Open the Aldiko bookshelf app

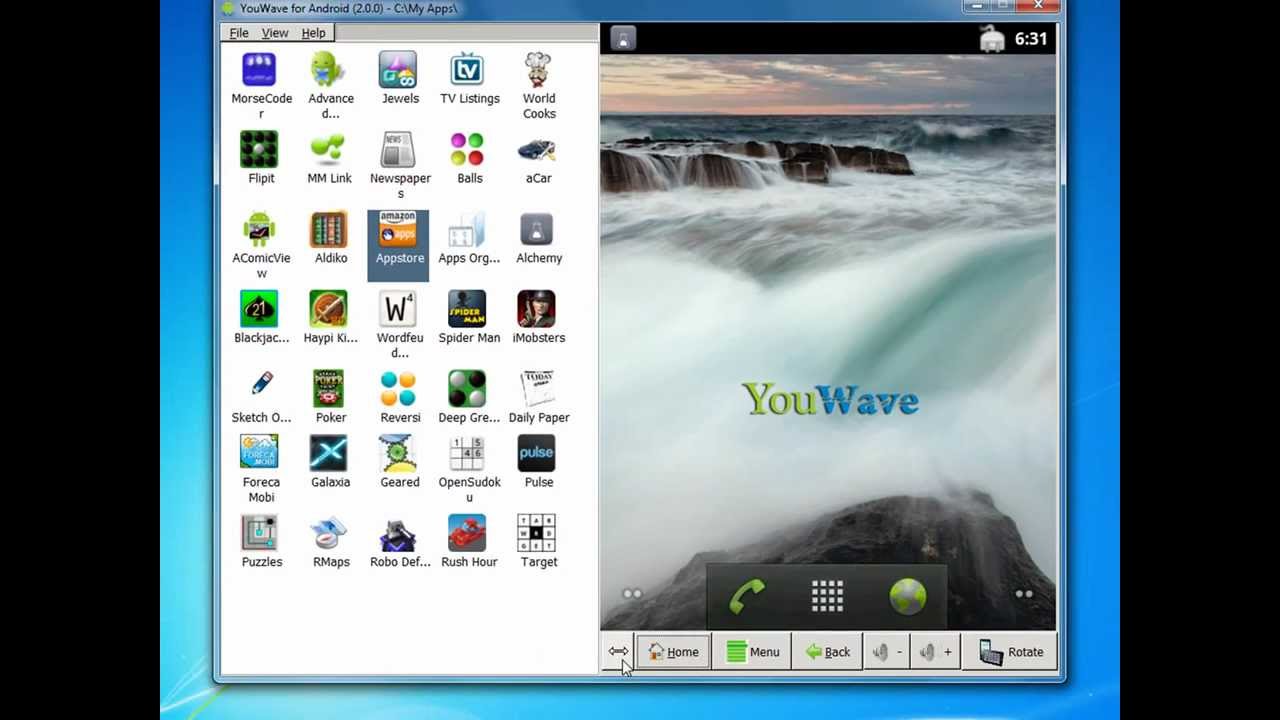pos(328,230)
